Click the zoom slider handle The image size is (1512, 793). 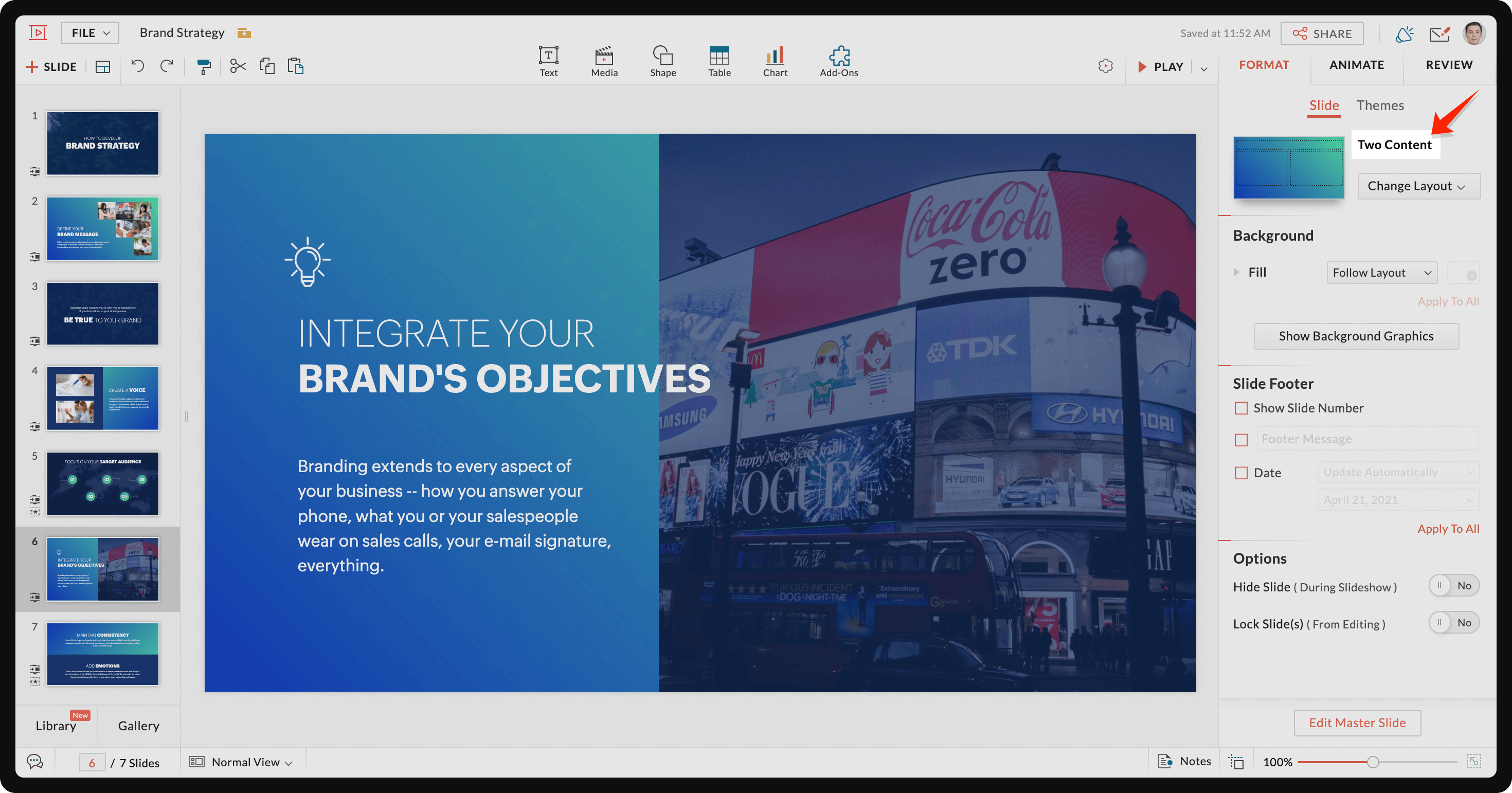pos(1372,762)
